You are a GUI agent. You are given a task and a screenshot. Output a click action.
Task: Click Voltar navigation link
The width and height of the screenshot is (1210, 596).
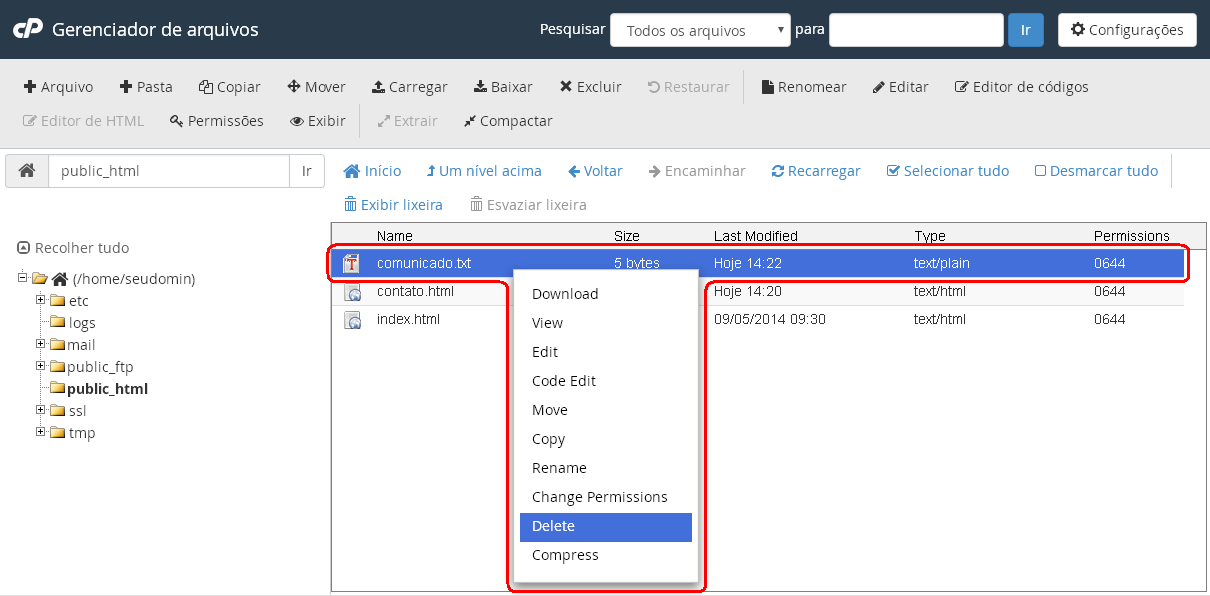click(x=596, y=171)
